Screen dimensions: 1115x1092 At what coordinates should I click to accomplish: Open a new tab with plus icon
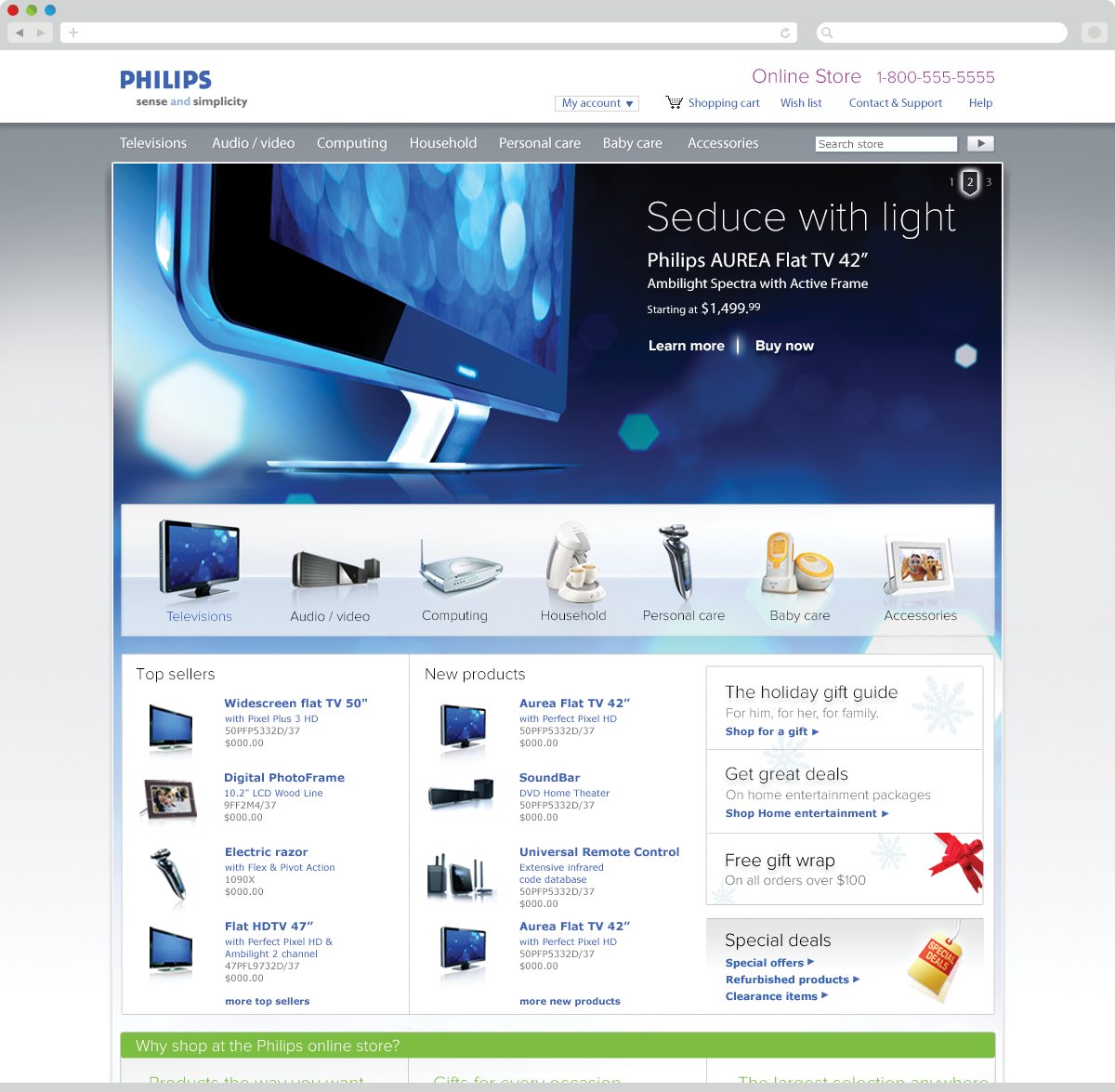pos(73,33)
